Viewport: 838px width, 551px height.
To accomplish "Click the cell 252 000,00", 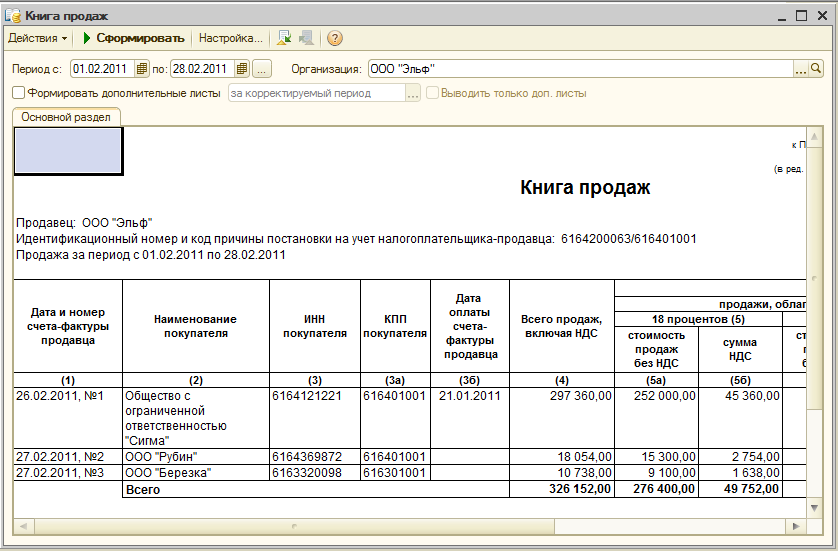I will pyautogui.click(x=657, y=418).
